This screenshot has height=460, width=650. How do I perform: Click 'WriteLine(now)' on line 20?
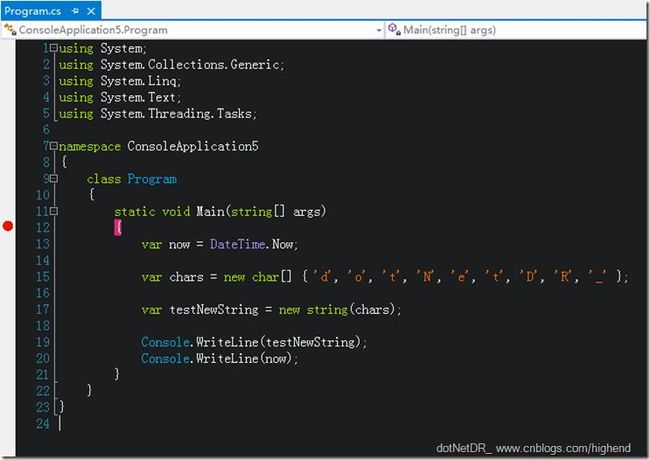click(x=244, y=358)
